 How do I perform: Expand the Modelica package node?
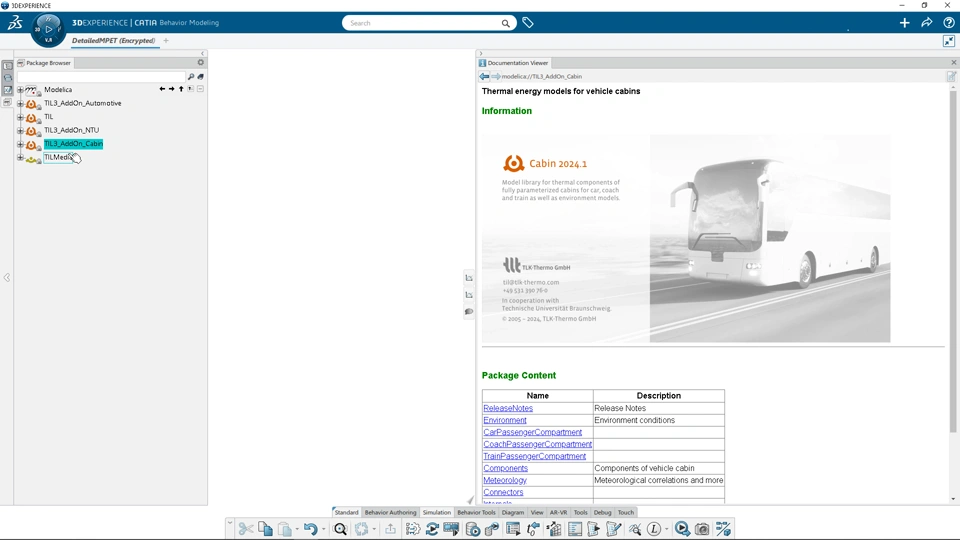pyautogui.click(x=20, y=89)
